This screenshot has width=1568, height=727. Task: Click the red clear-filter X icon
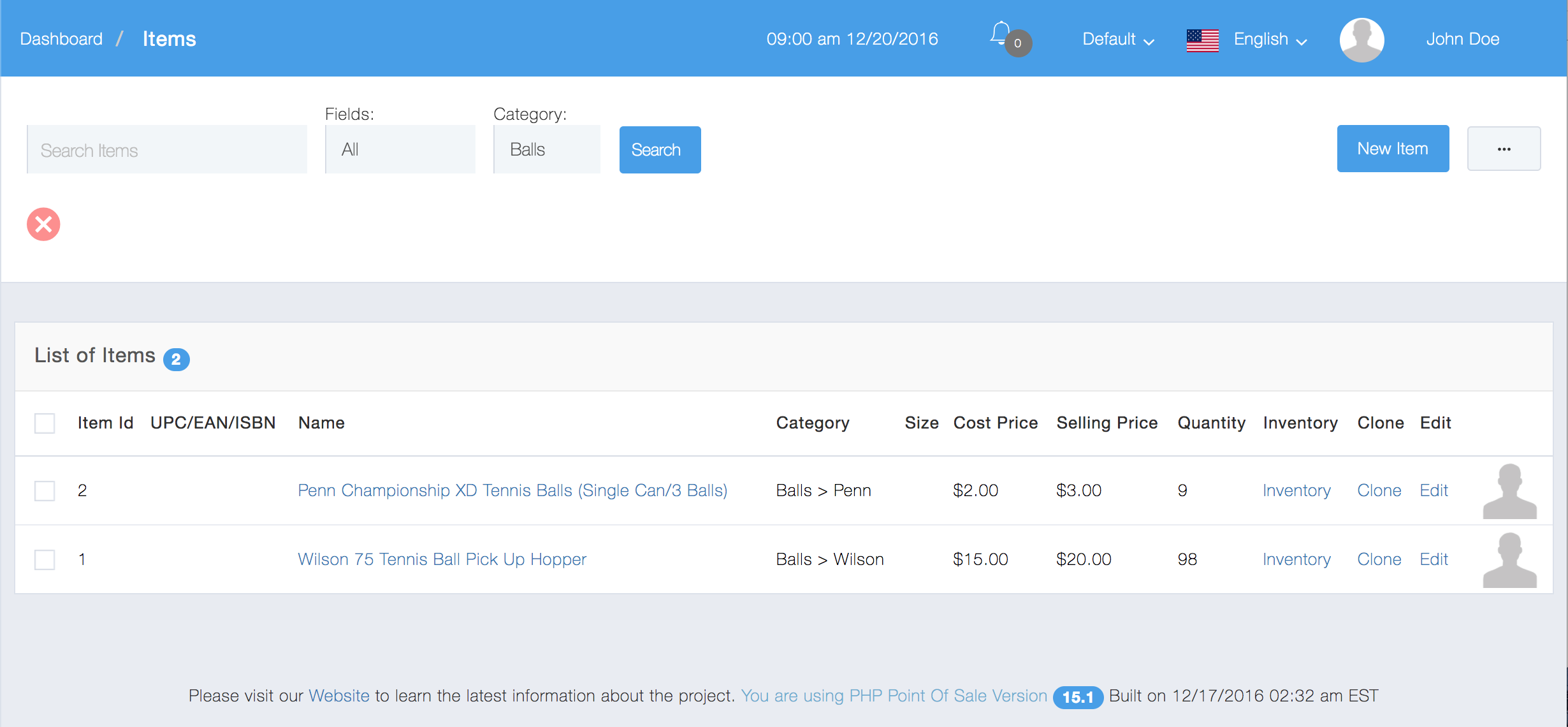coord(43,224)
